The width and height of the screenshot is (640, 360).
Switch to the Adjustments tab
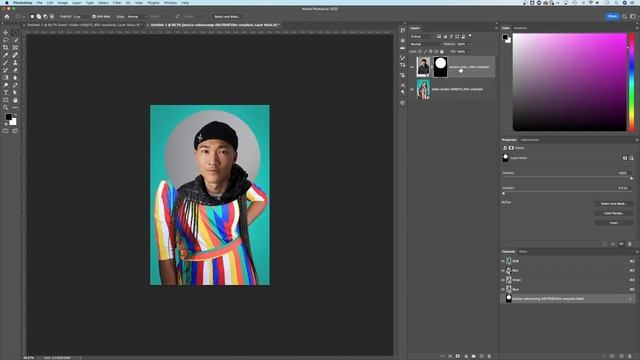pos(530,140)
